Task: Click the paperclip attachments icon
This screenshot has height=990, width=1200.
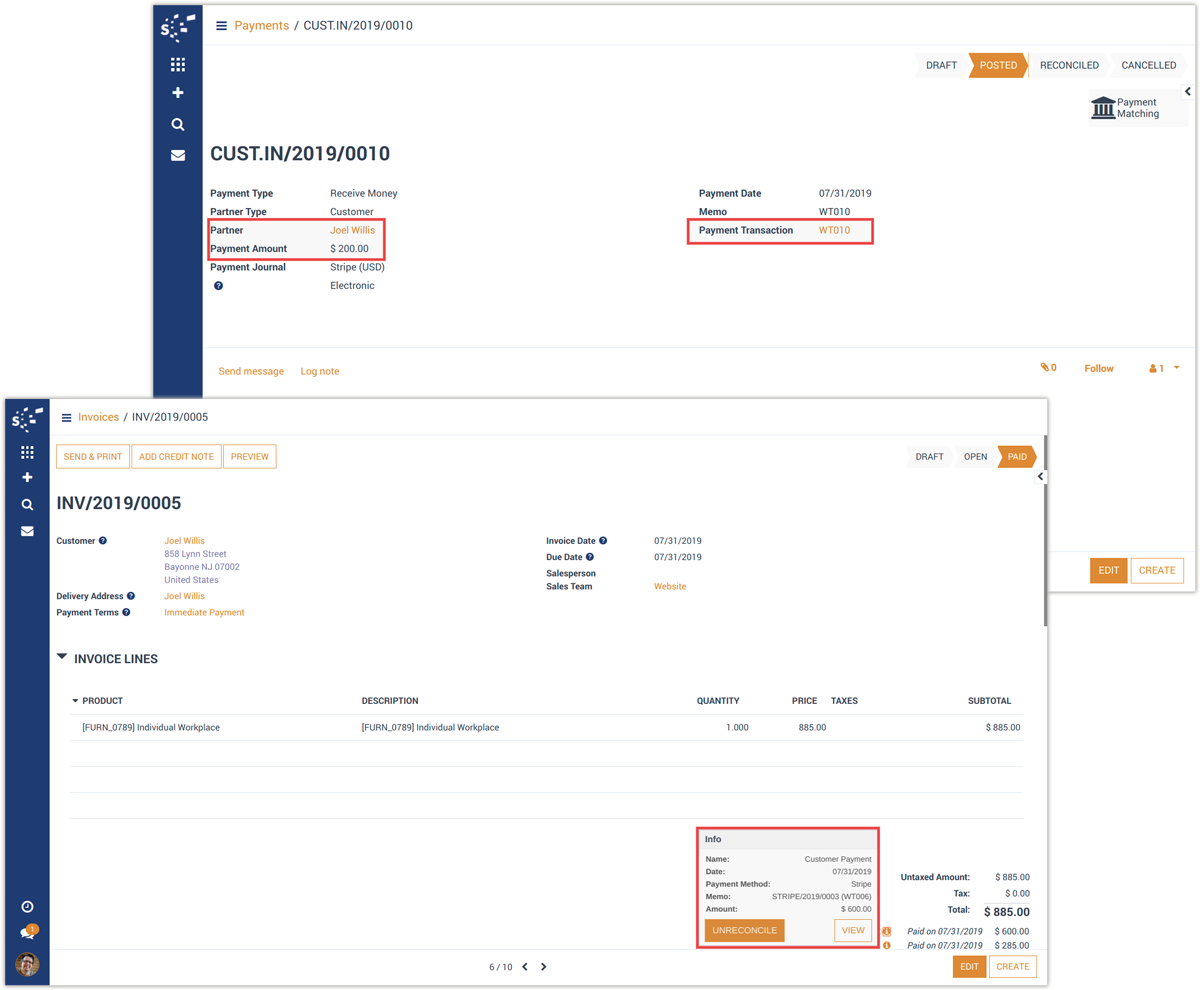Action: [x=1044, y=368]
